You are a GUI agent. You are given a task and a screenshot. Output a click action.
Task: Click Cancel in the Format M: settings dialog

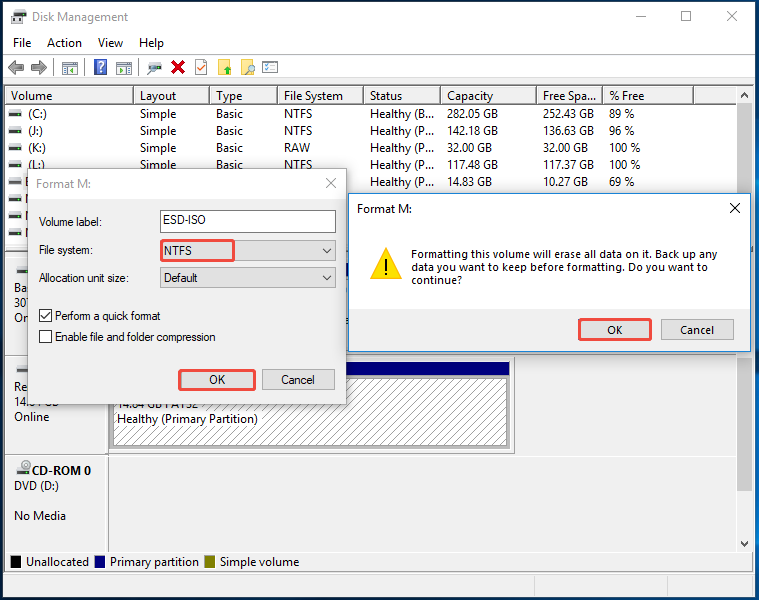[298, 380]
